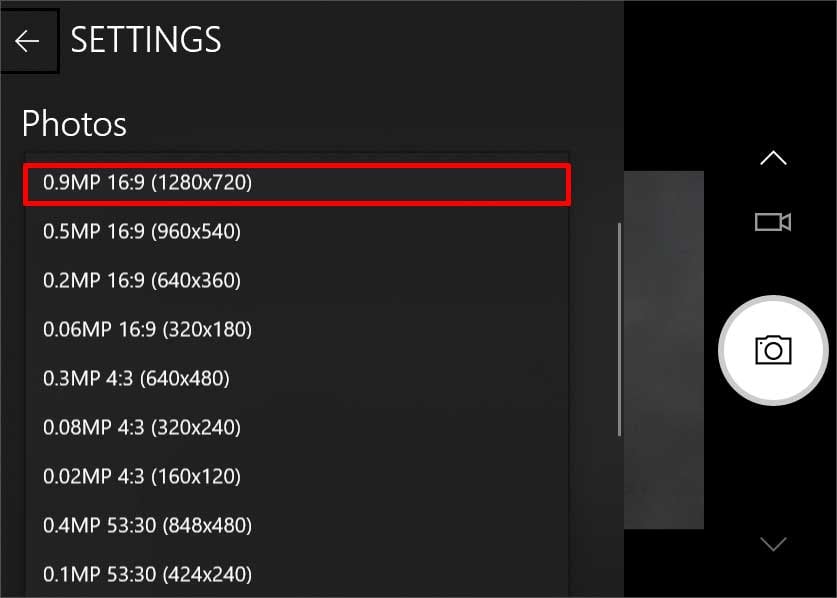Pick the 0.2MP 16:9 (640x360) option

(297, 280)
